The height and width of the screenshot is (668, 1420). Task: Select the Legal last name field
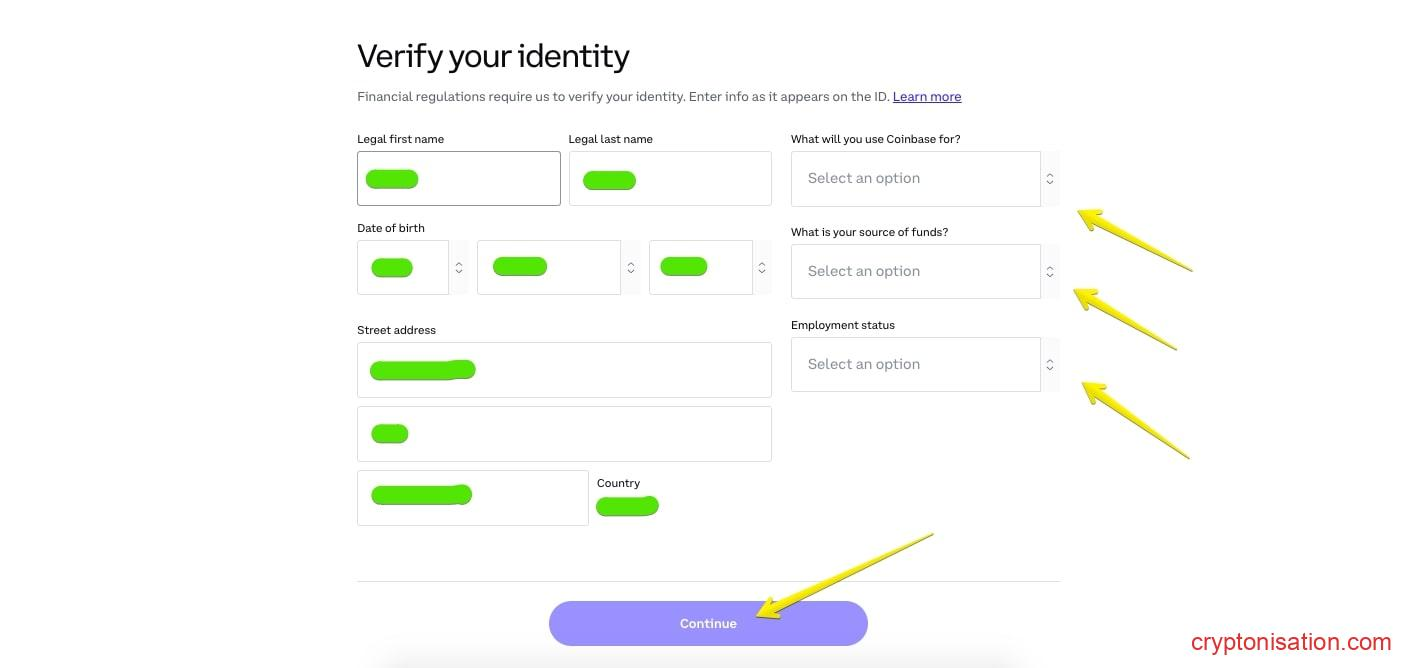pos(670,178)
